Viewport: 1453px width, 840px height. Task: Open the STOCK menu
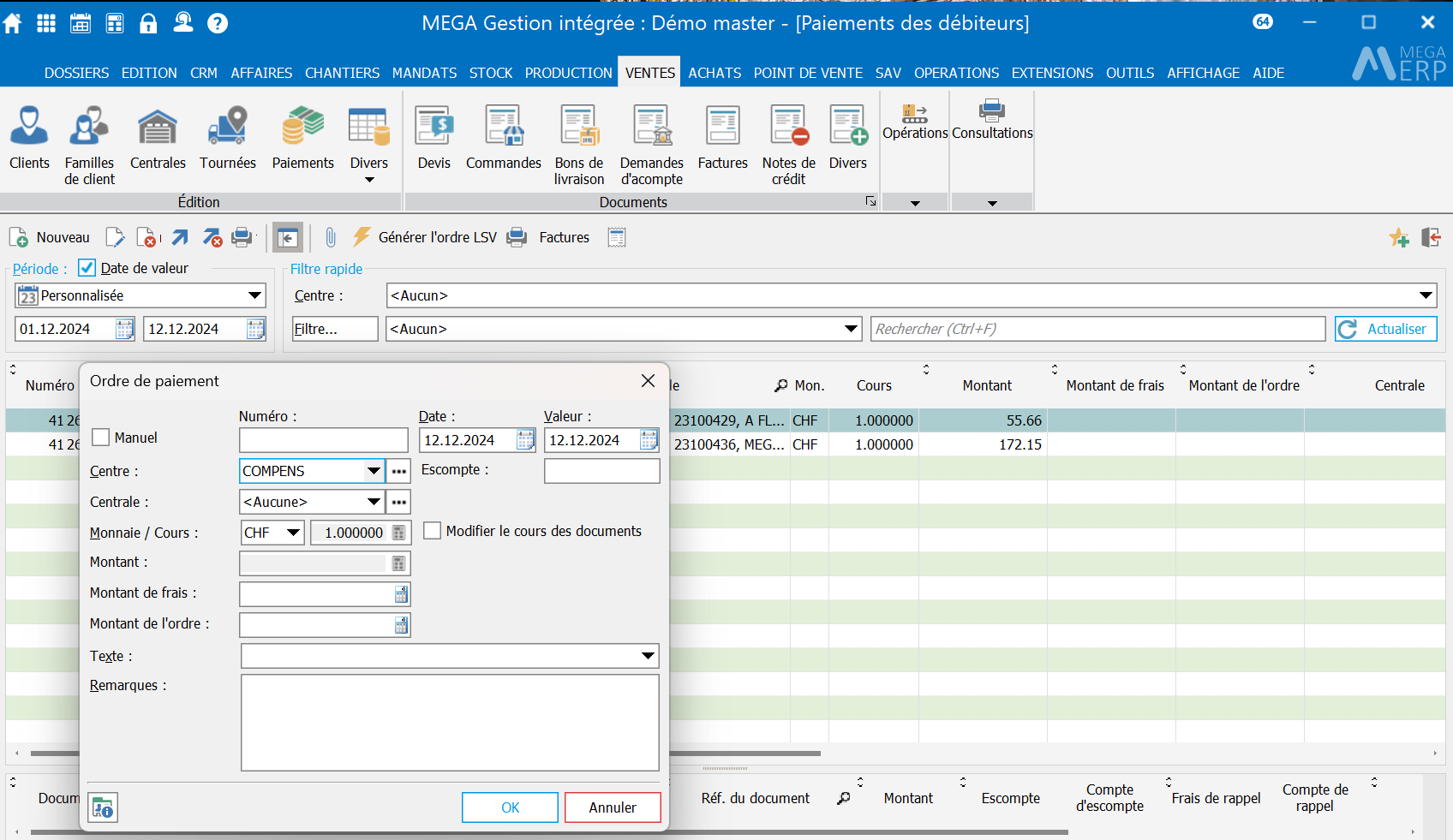(x=491, y=73)
